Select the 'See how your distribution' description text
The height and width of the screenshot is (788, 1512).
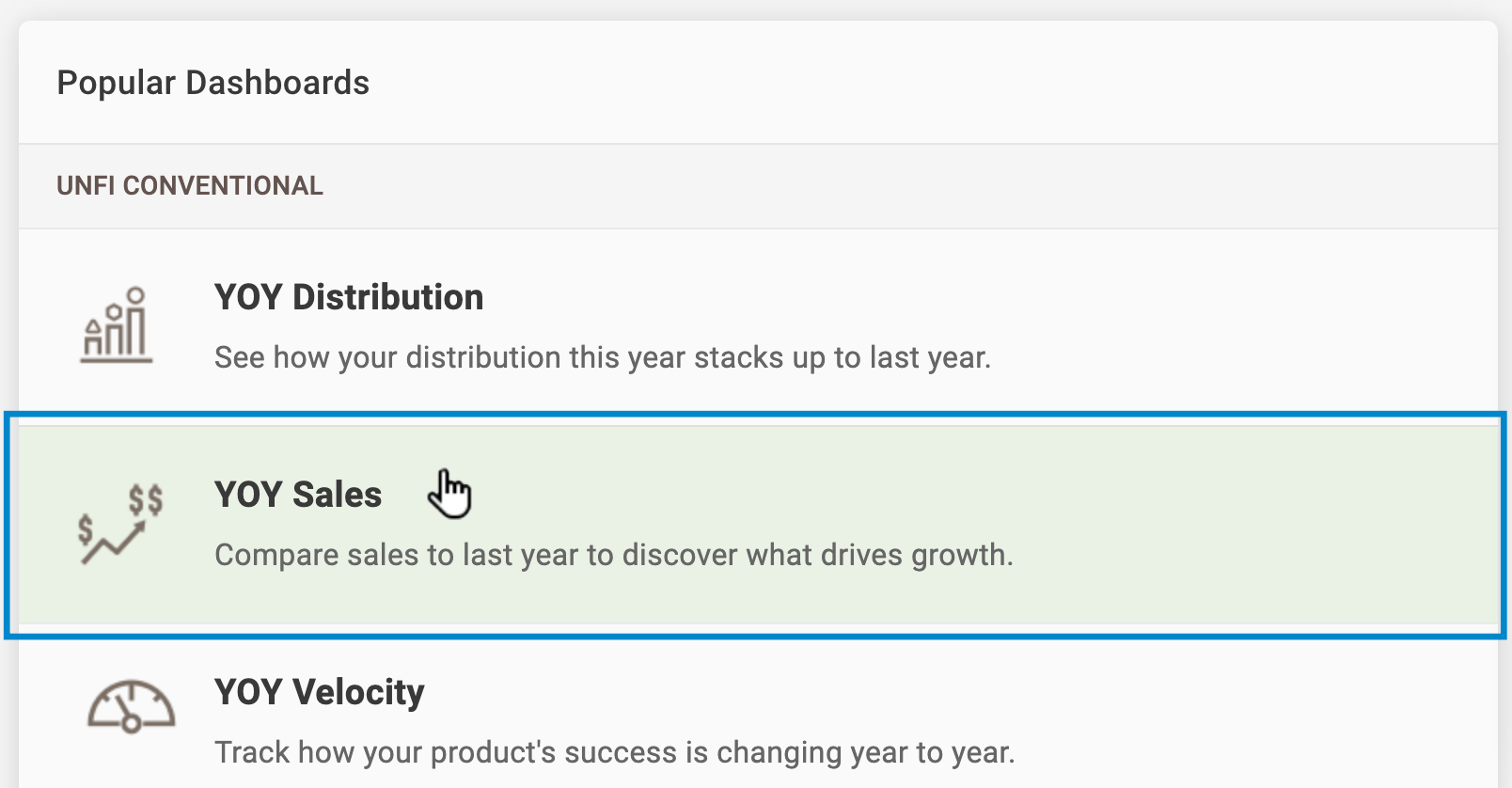(x=603, y=357)
